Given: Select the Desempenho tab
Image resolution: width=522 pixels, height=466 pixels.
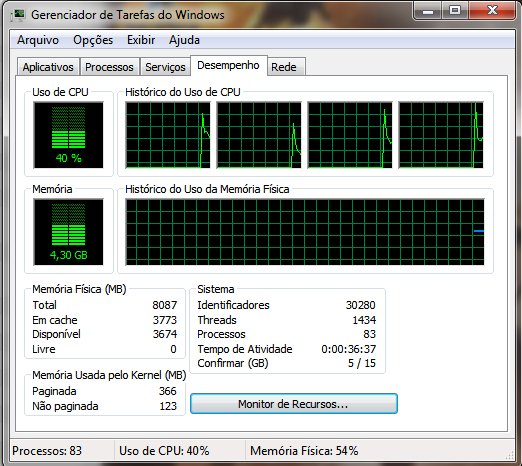Looking at the screenshot, I should pos(228,65).
